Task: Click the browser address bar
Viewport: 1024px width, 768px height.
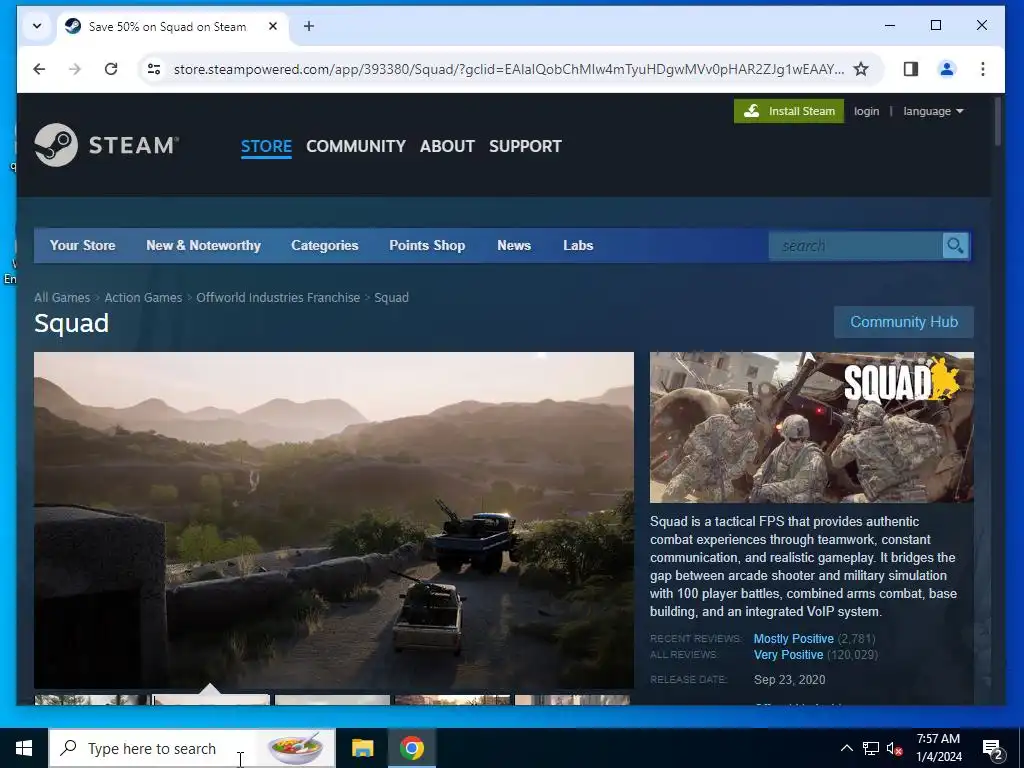Action: point(508,69)
